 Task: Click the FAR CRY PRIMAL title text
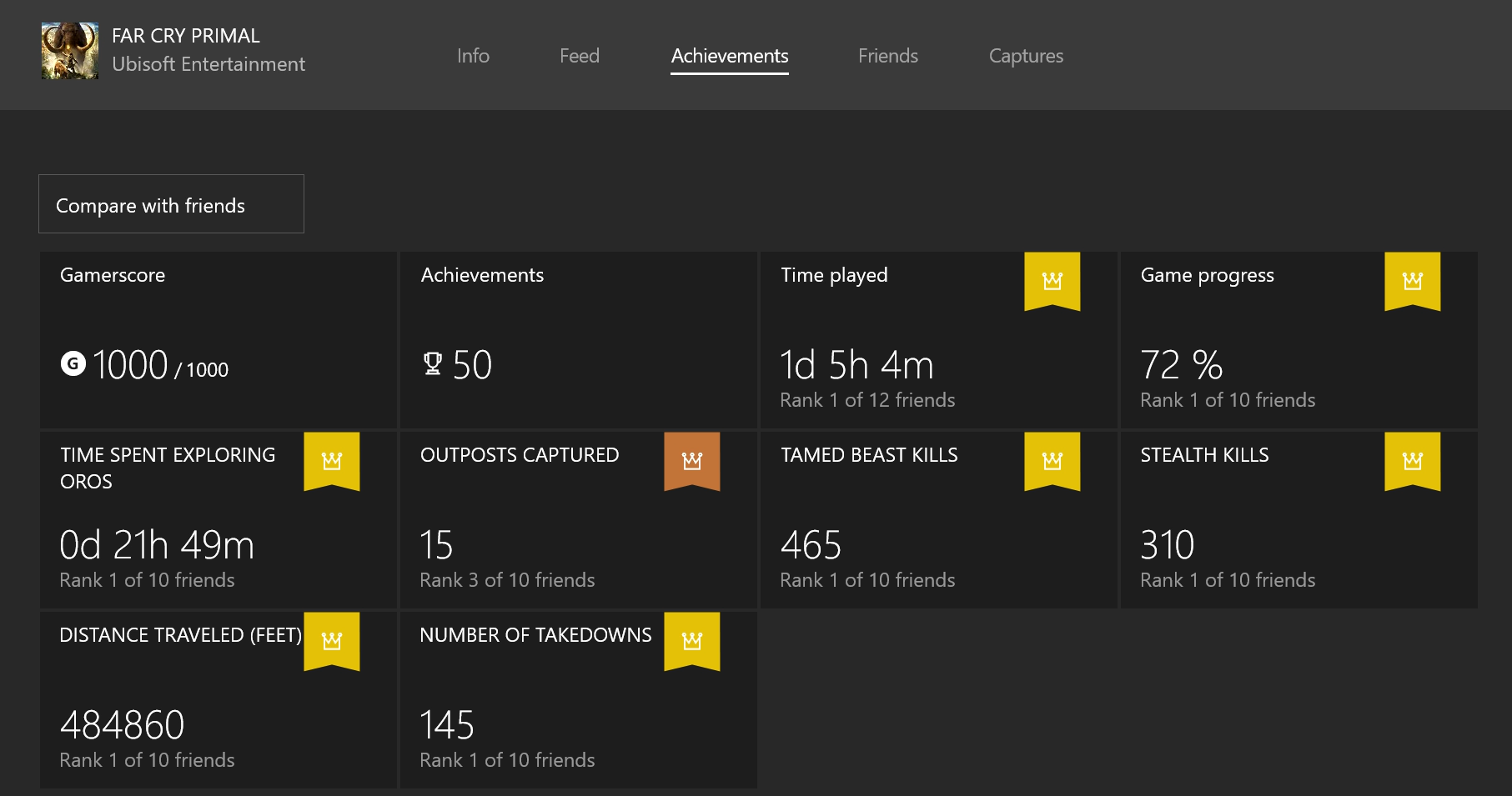(x=186, y=36)
